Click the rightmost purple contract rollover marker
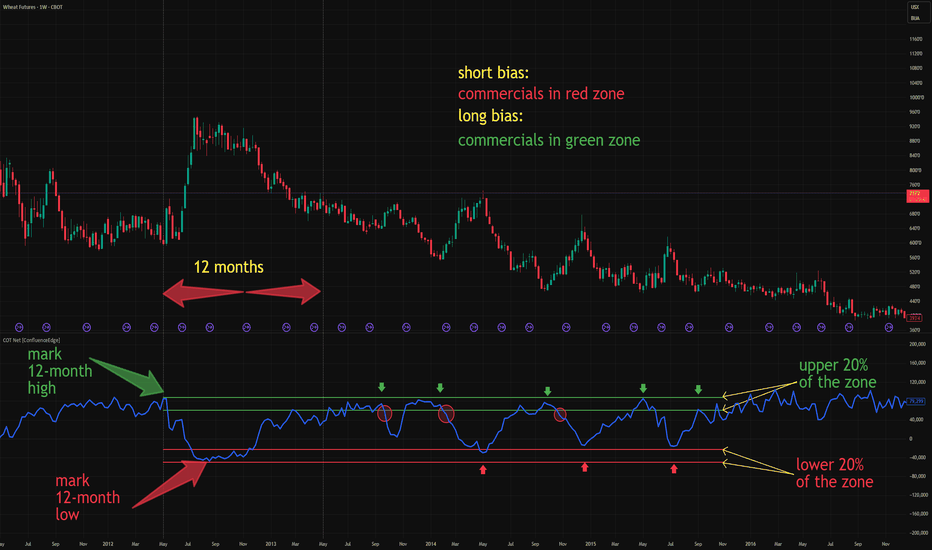932x550 pixels. pyautogui.click(x=889, y=327)
